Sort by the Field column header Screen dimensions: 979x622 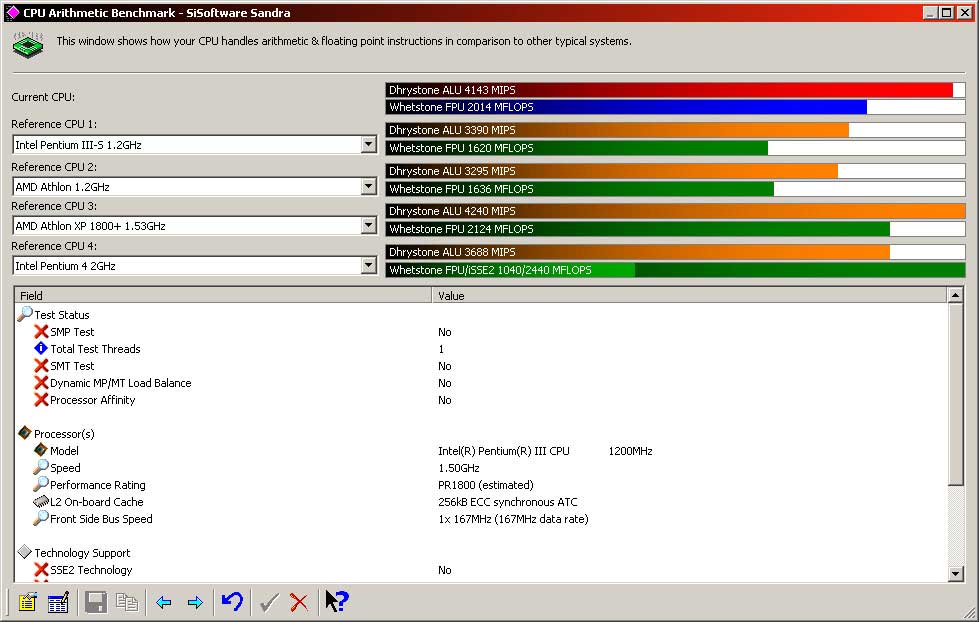pyautogui.click(x=223, y=295)
